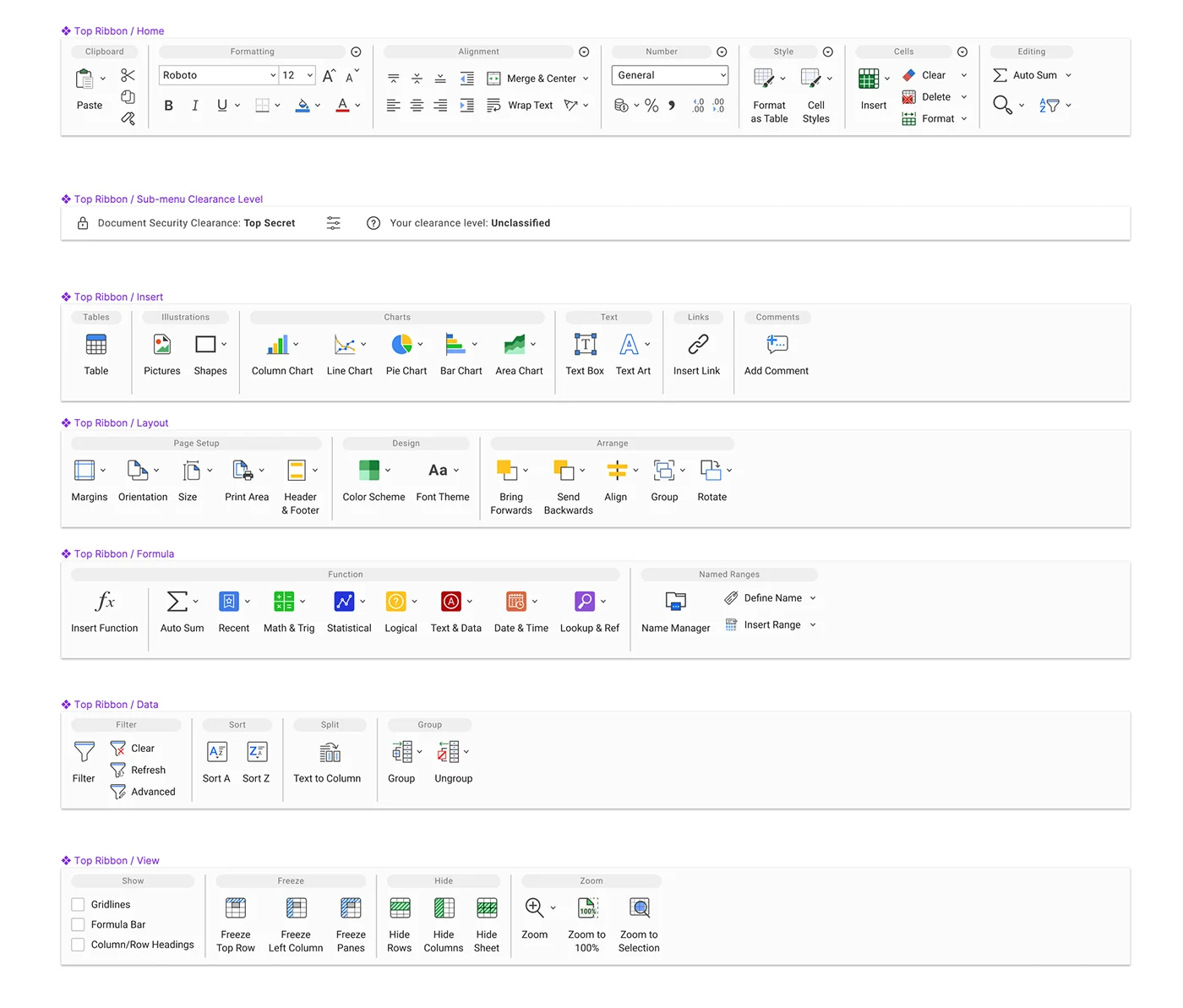
Task: Click the Paste clipboard icon
Action: point(84,79)
